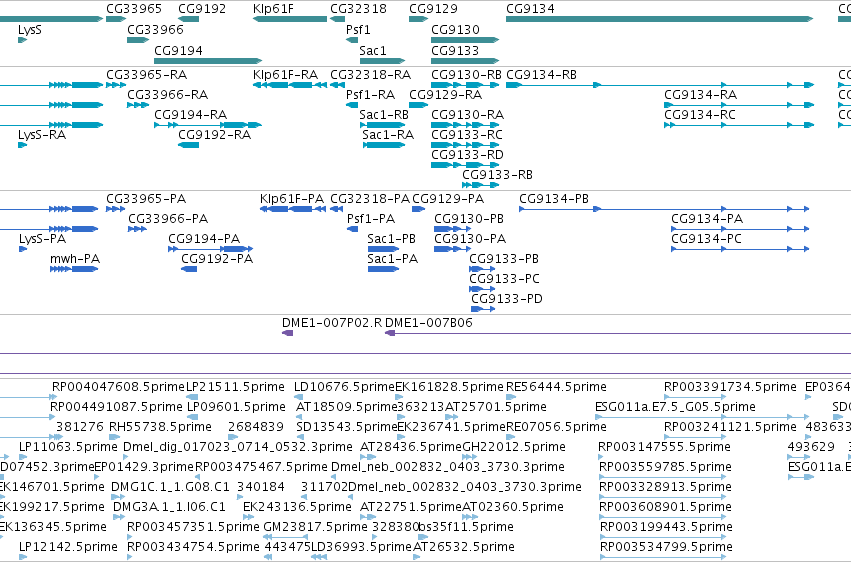Select the EK243136.5prime EST label
This screenshot has height=562, width=851.
click(x=297, y=507)
